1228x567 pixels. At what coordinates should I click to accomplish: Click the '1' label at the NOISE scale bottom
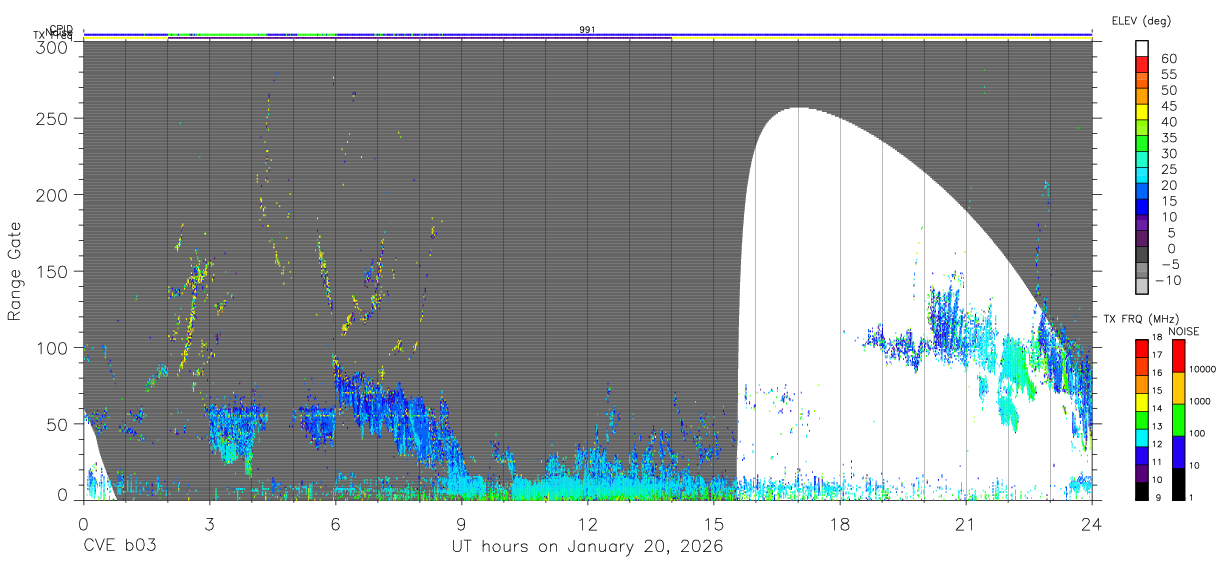pos(1191,498)
